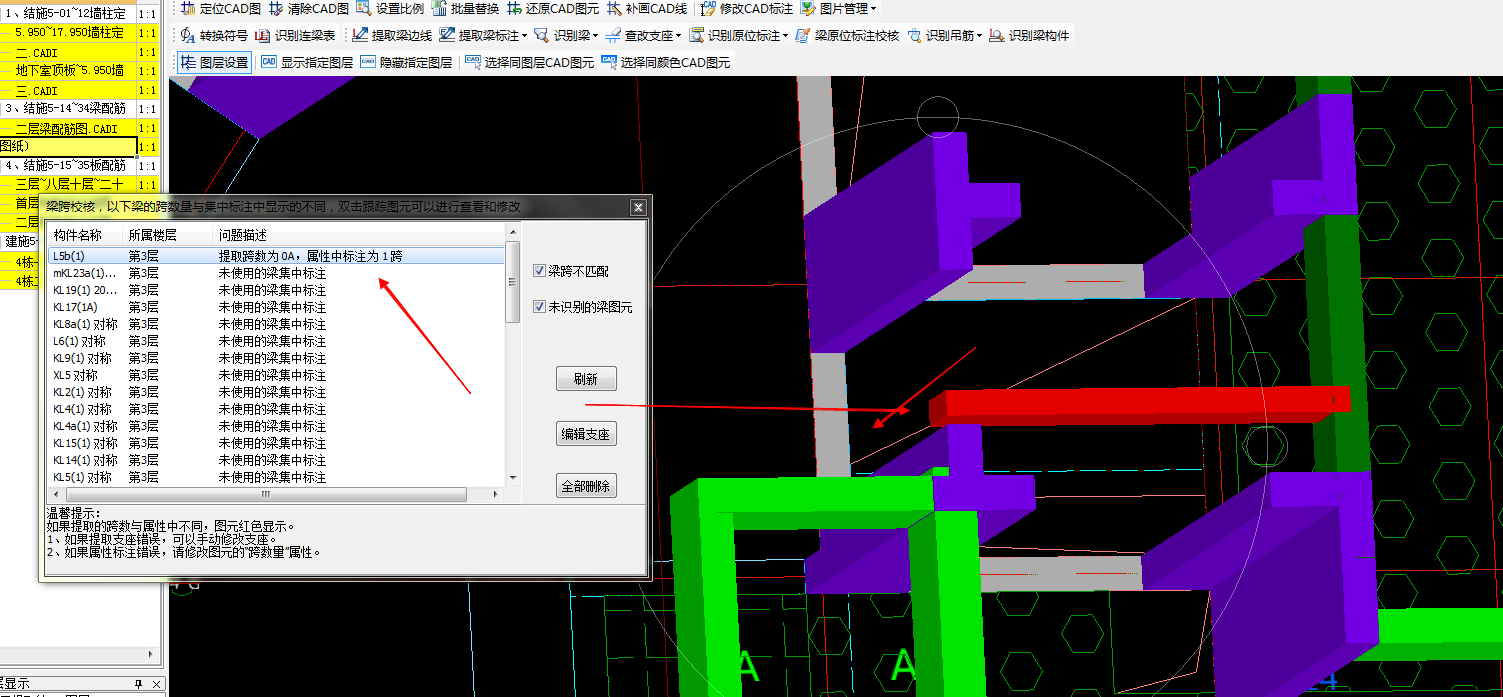The image size is (1503, 697).
Task: Click the 识别梁 (recognize beam) icon
Action: coord(541,36)
